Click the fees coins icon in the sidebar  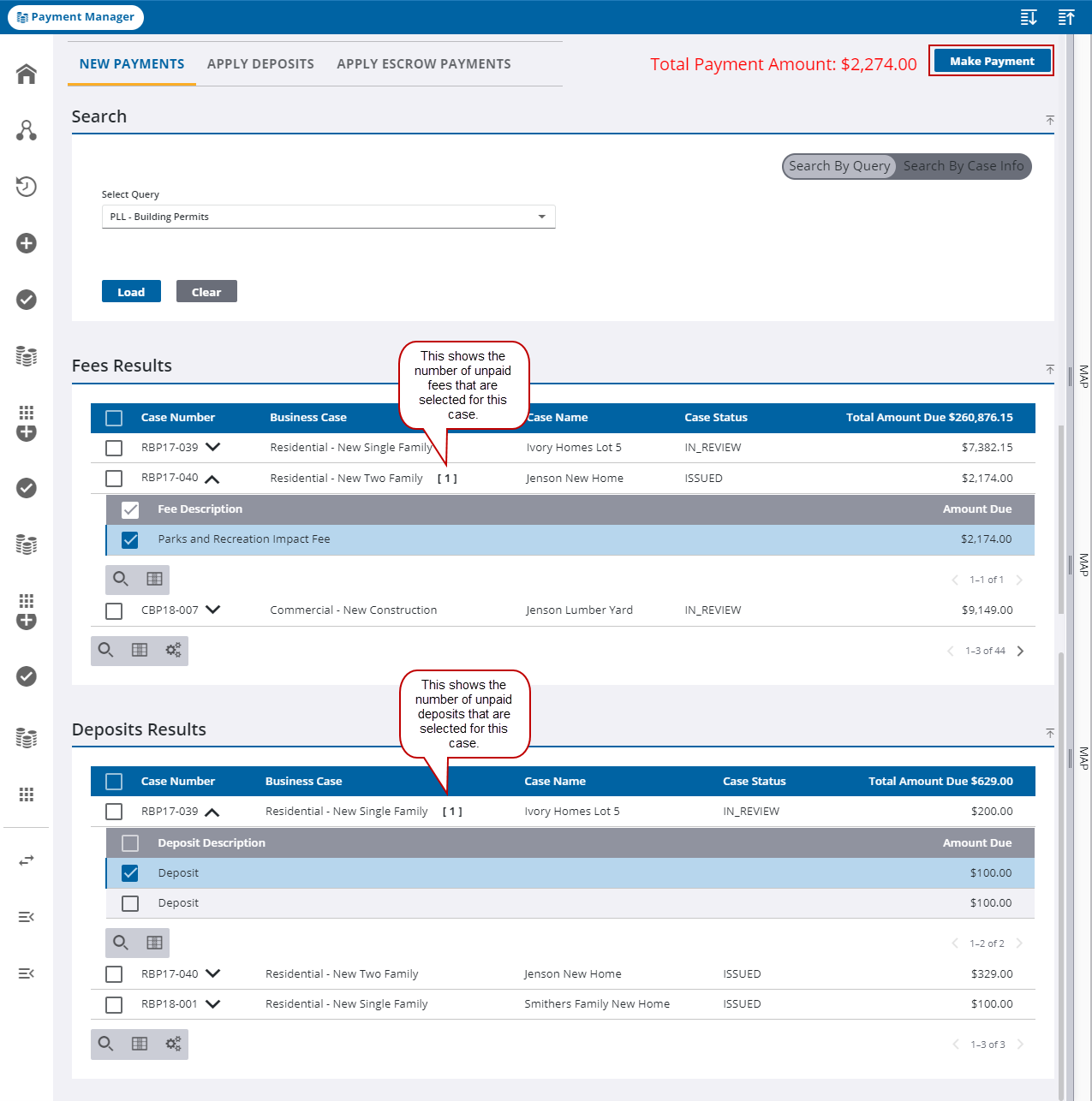26,355
